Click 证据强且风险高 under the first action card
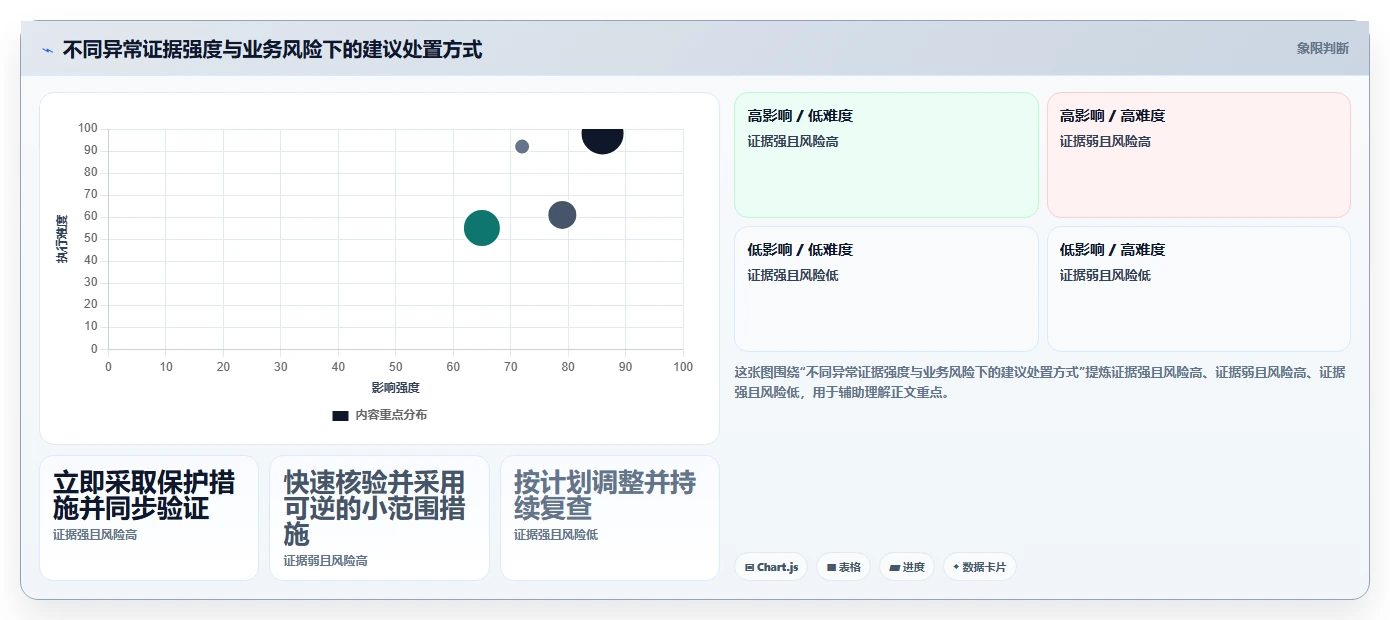 click(x=95, y=535)
